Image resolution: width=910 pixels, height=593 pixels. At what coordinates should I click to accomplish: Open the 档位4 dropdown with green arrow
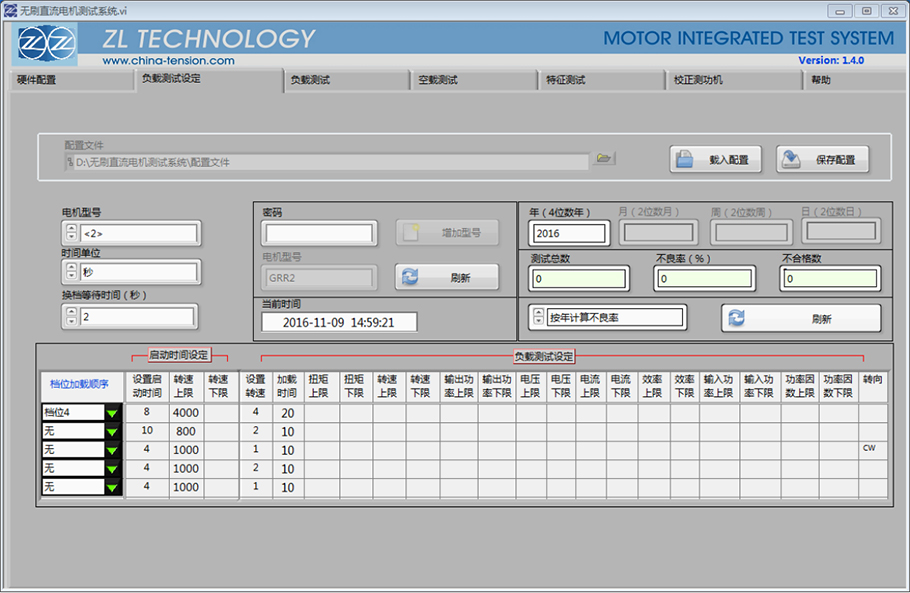coord(112,413)
